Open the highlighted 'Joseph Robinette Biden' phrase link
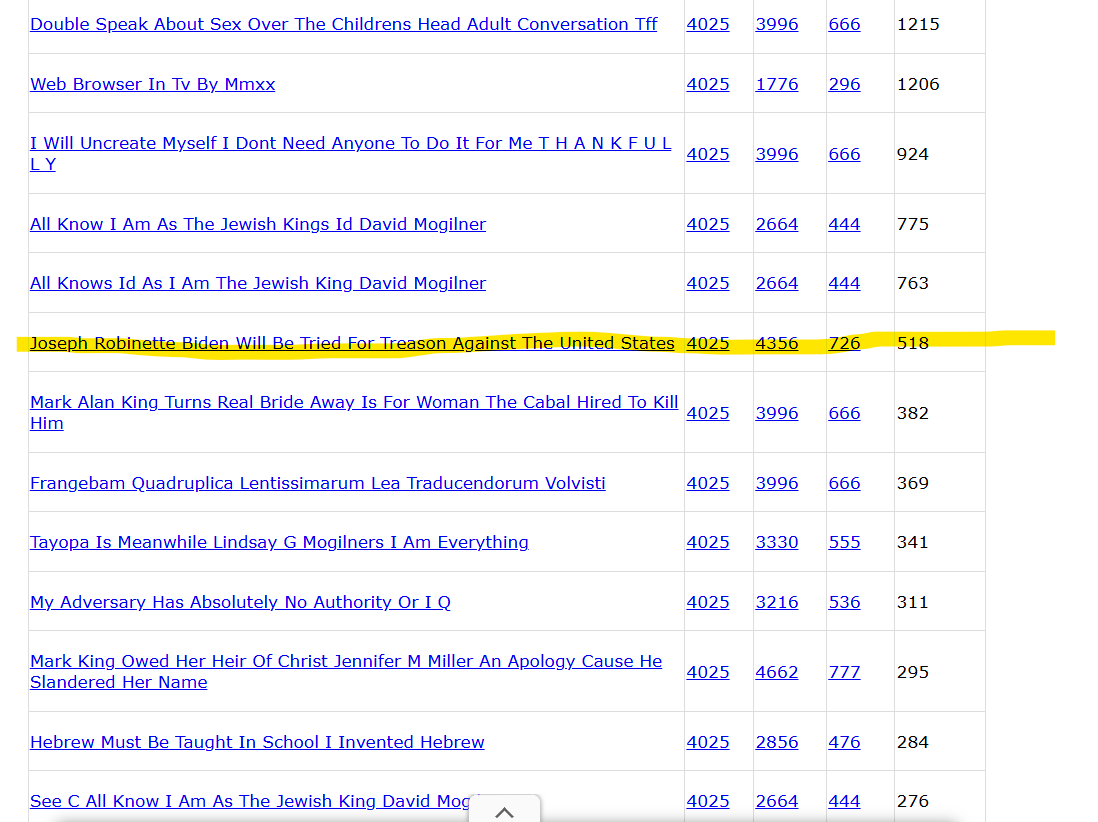Viewport: 1098px width, 822px height. [352, 343]
